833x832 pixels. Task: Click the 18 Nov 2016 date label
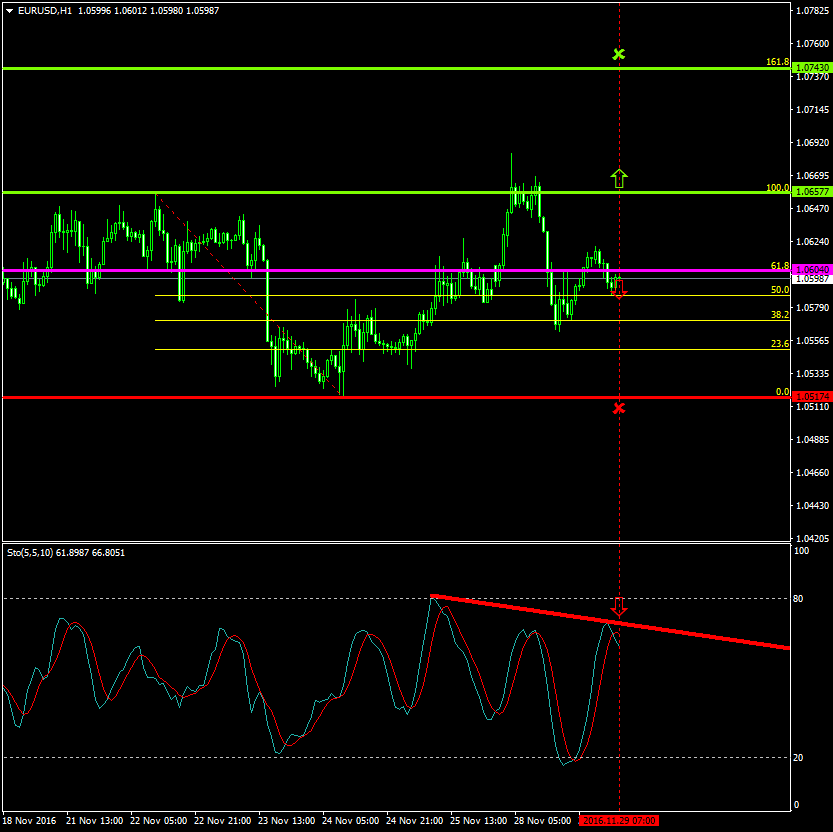28,822
